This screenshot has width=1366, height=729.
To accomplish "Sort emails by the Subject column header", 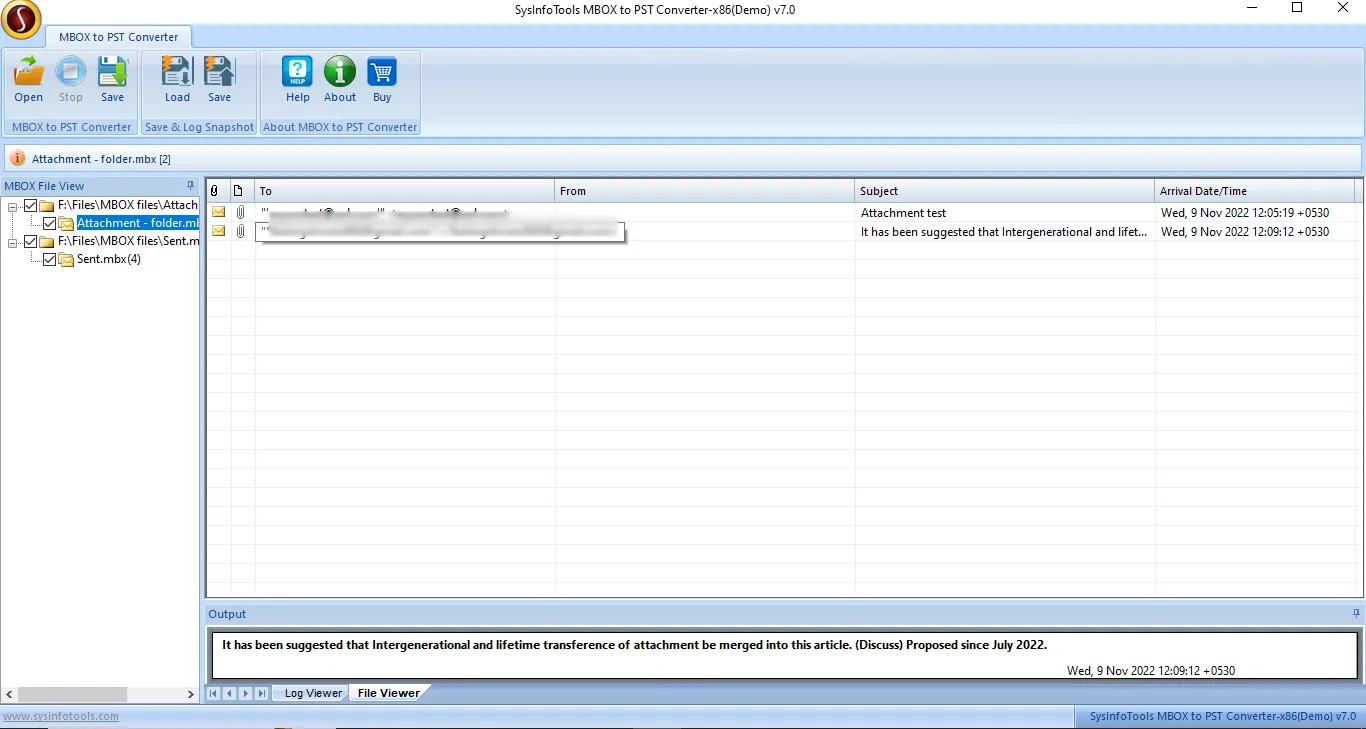I will coord(1005,191).
